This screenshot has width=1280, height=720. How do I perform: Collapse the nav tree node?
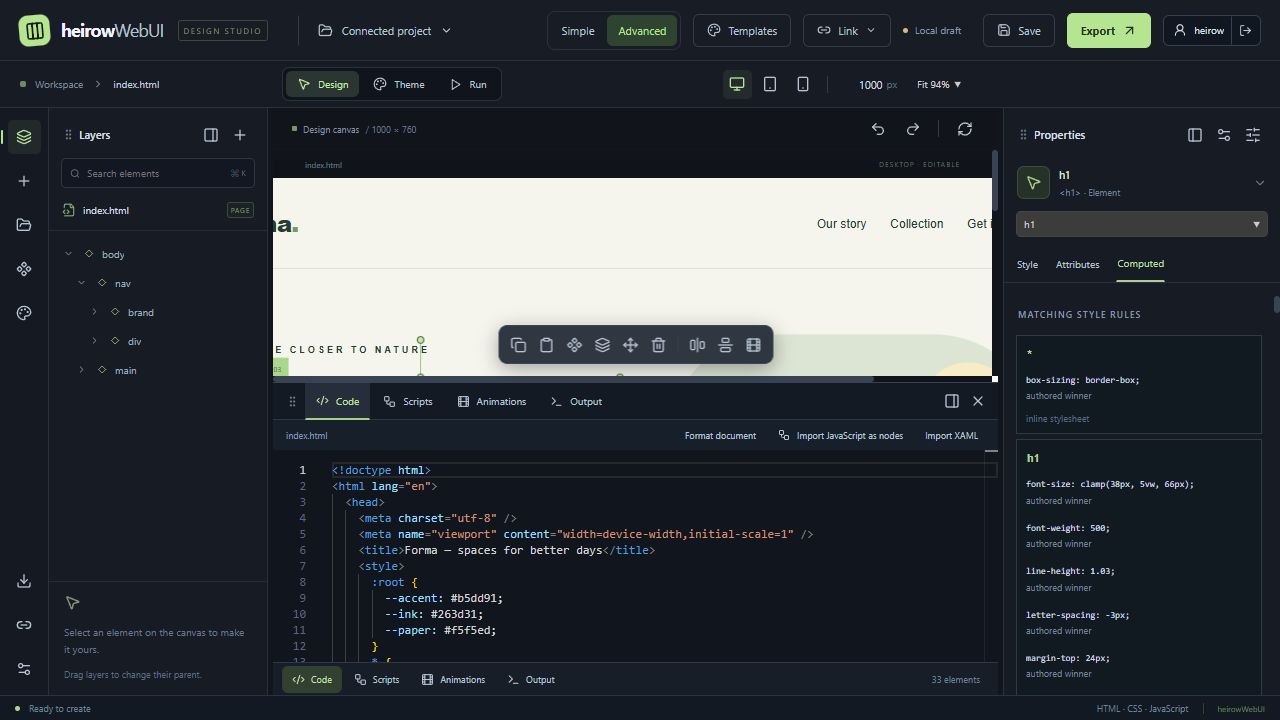click(x=82, y=283)
